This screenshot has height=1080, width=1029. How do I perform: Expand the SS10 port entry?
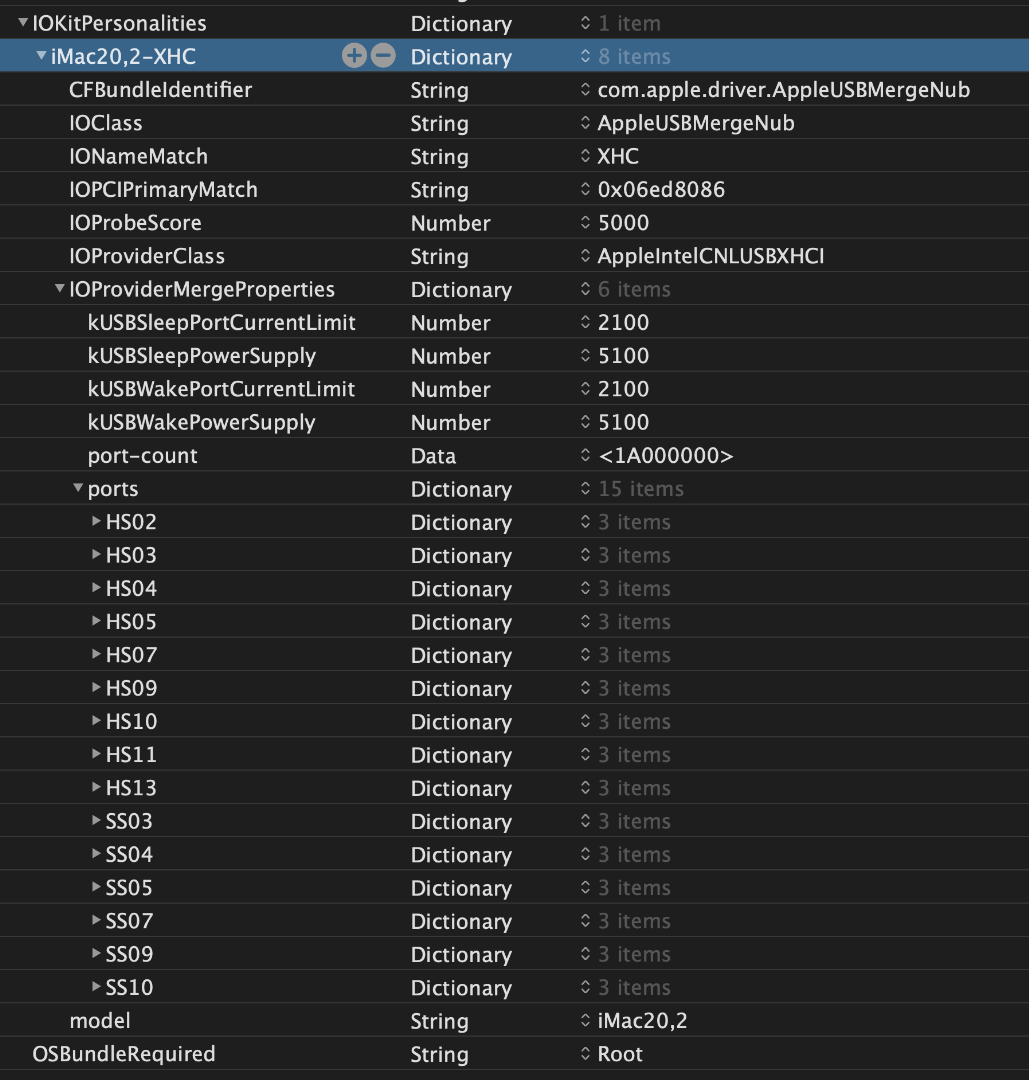pyautogui.click(x=96, y=986)
